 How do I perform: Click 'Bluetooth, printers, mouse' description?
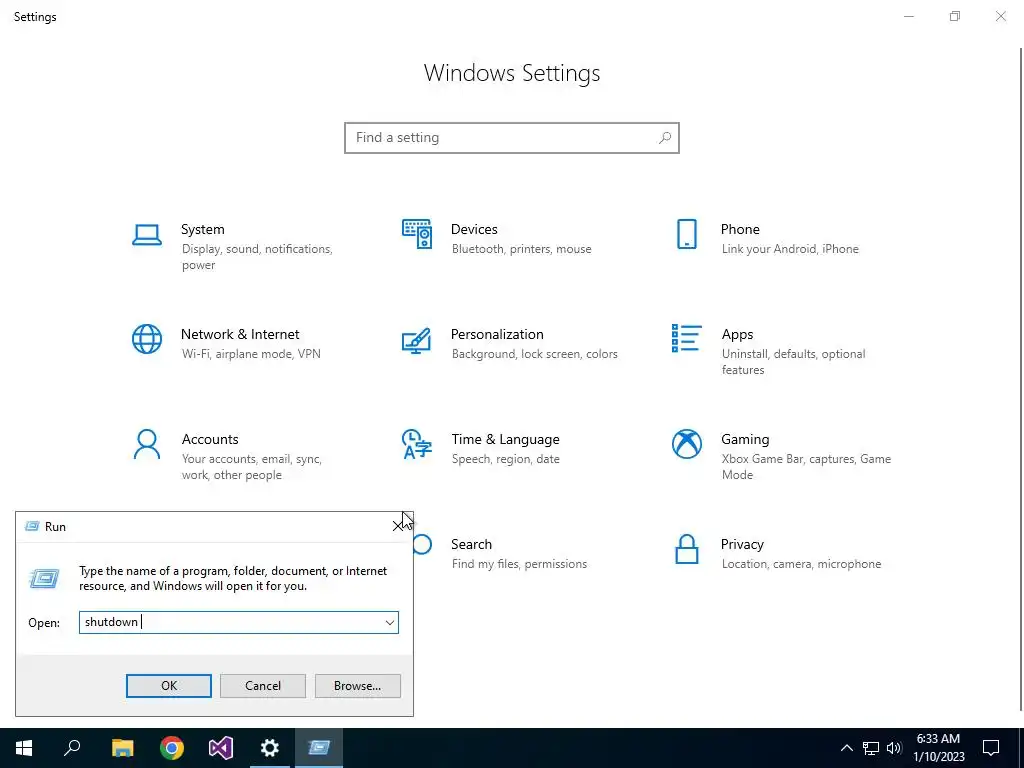point(521,249)
